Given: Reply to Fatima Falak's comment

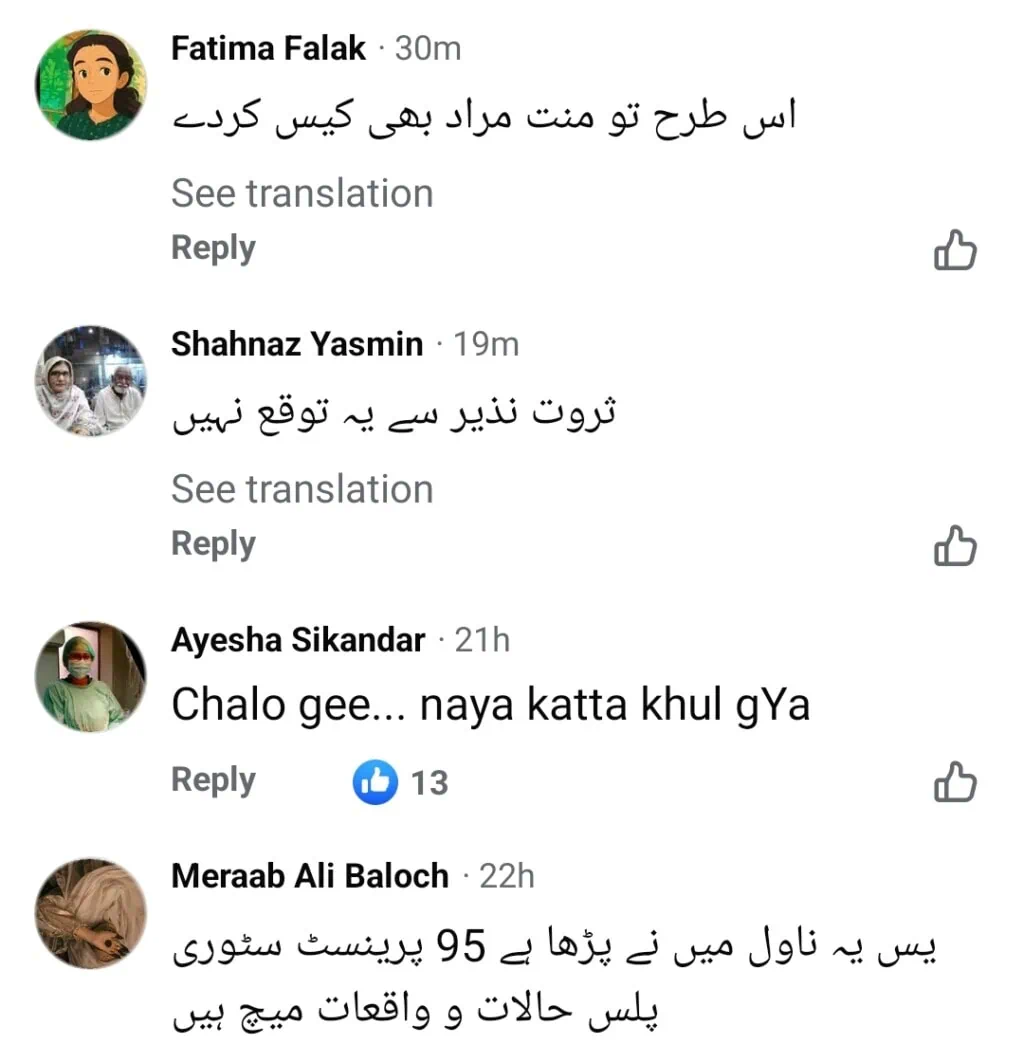Looking at the screenshot, I should point(213,249).
